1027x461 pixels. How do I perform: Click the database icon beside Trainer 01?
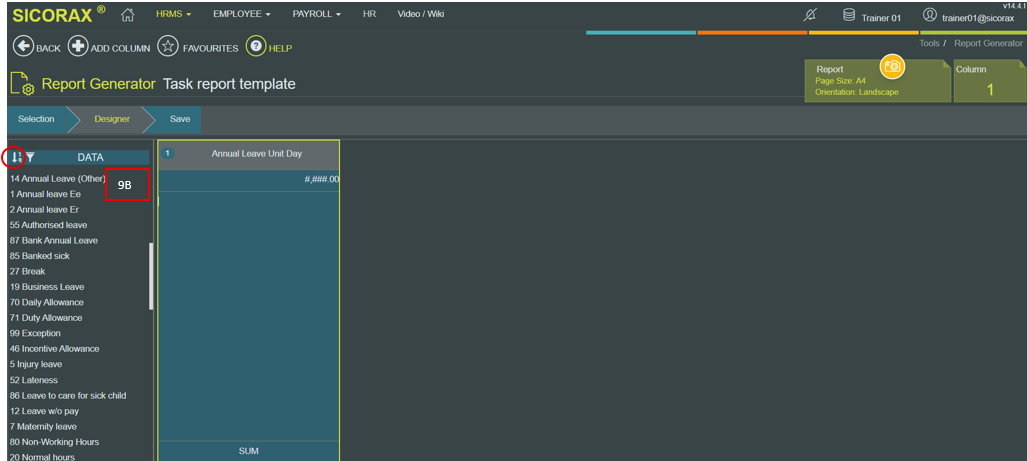coord(849,15)
